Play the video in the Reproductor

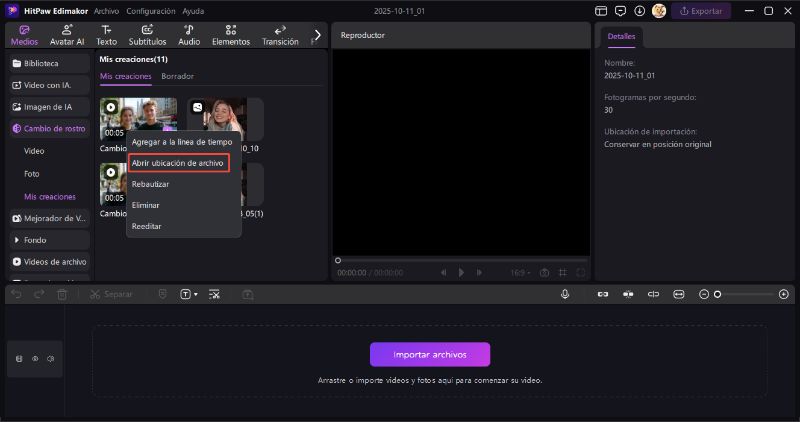click(461, 272)
